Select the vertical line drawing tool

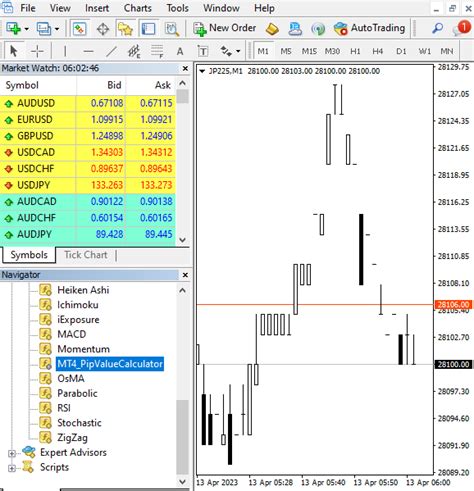point(65,51)
